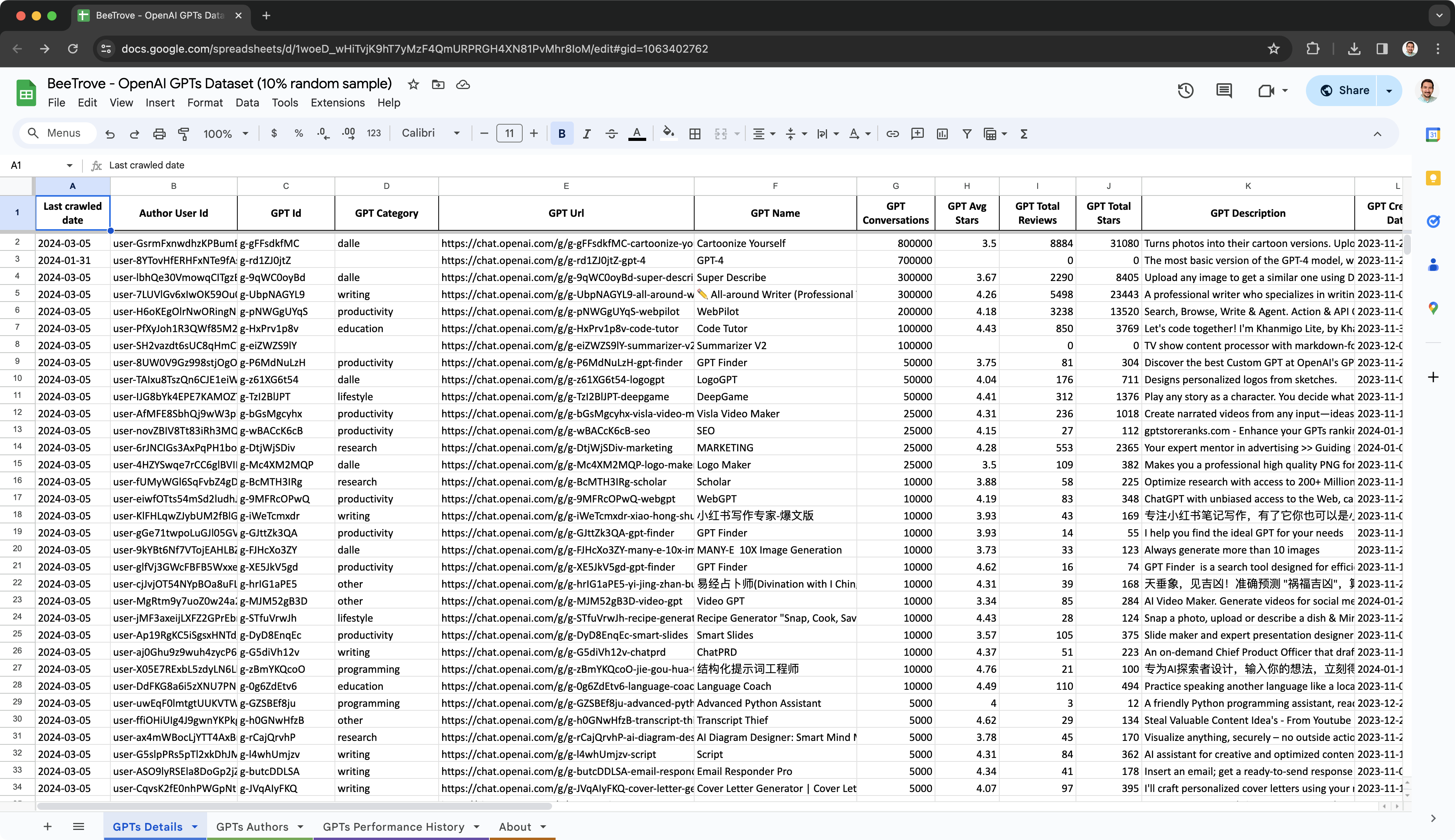The width and height of the screenshot is (1455, 840).
Task: Open the Insert menu
Action: pos(160,103)
